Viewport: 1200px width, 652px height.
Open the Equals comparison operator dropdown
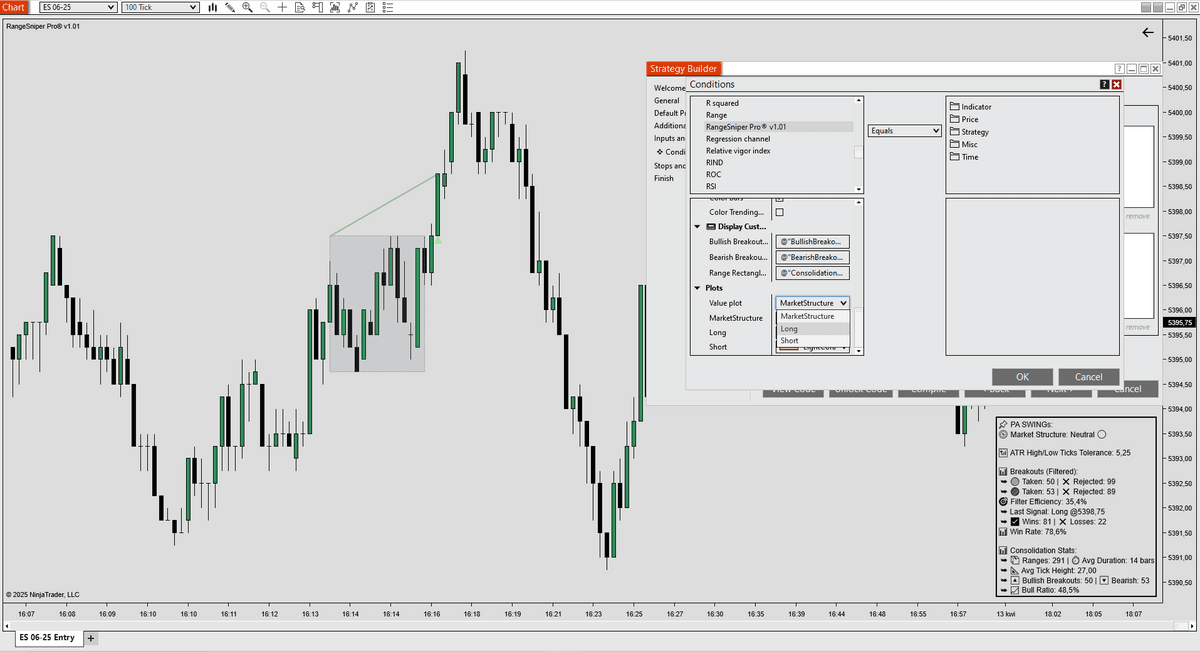(905, 131)
